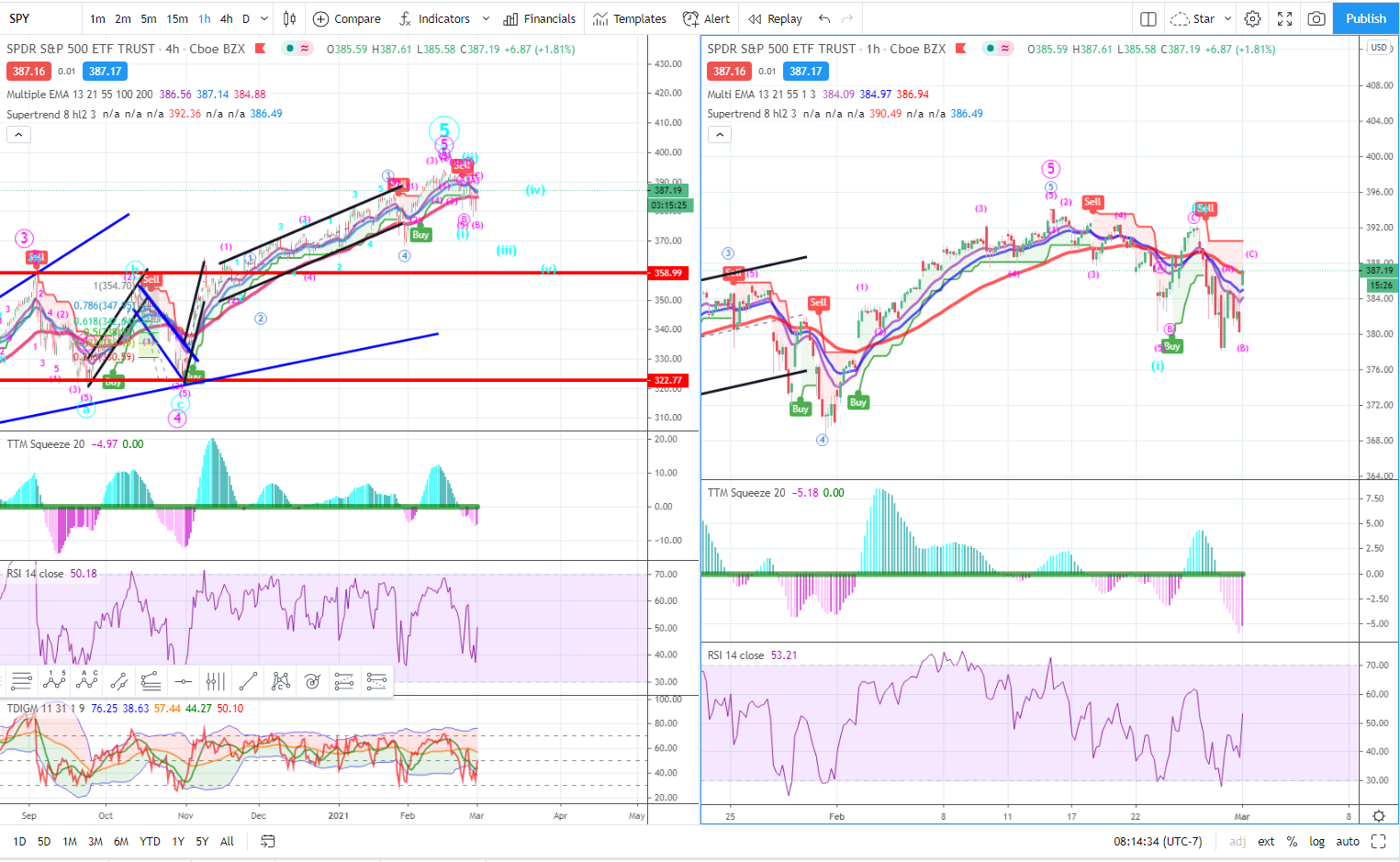Image resolution: width=1400 pixels, height=862 pixels.
Task: Select the 322.77 red horizontal line price label
Action: click(668, 380)
